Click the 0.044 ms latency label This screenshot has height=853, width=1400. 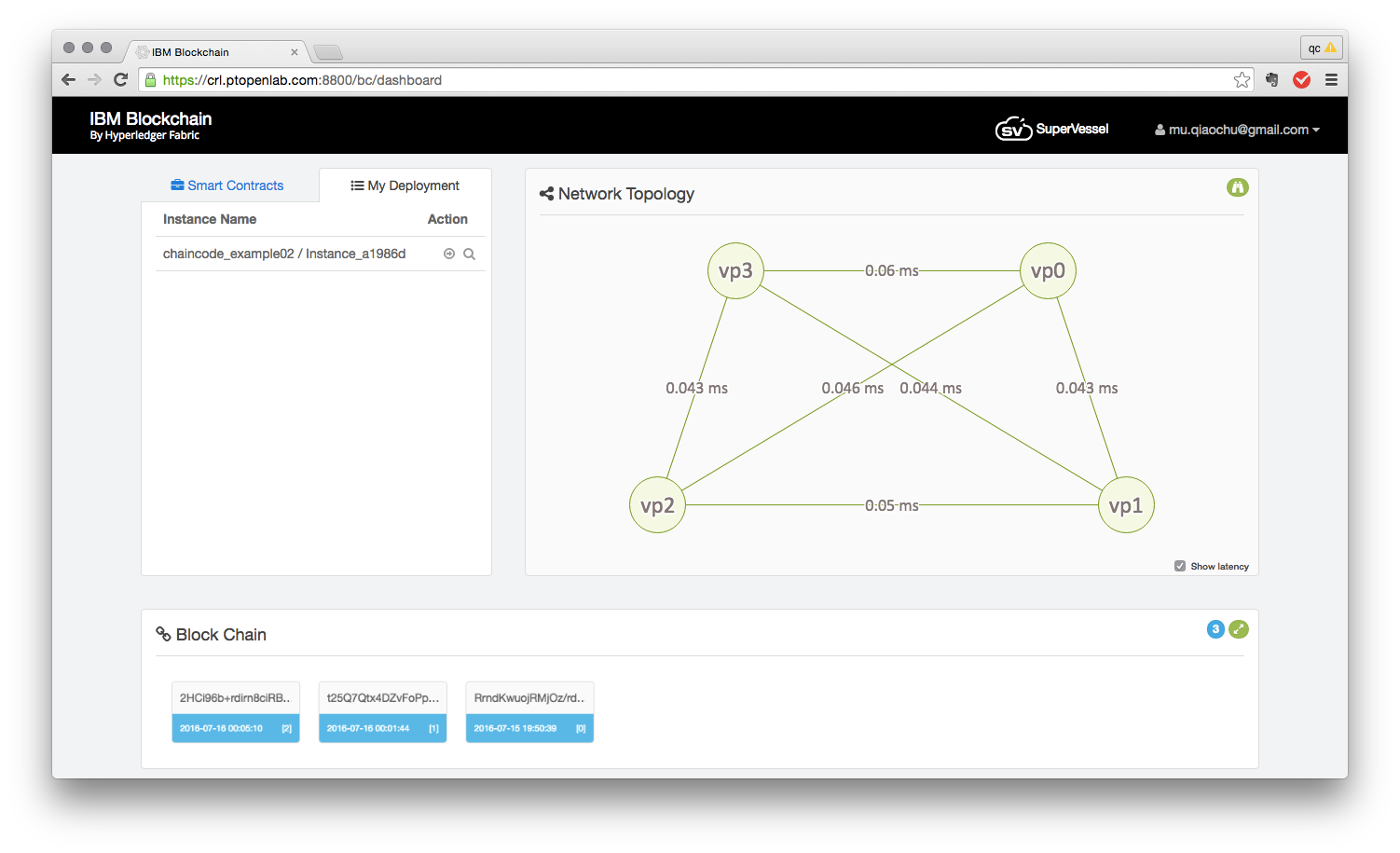click(x=931, y=388)
